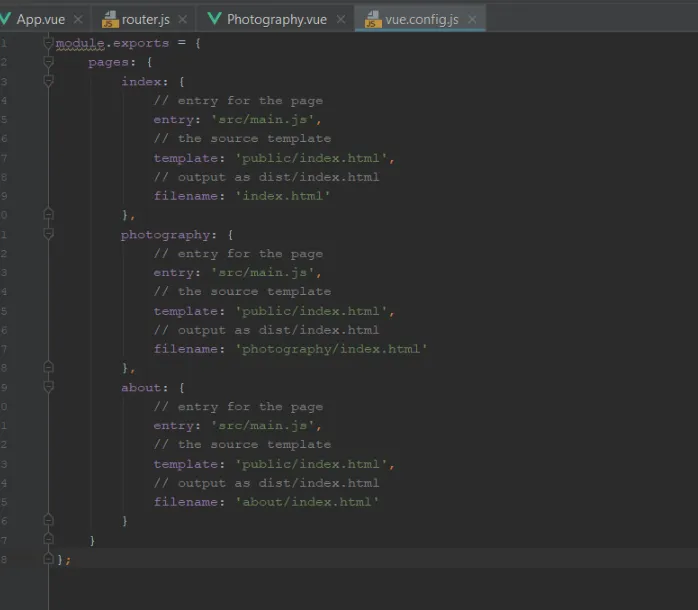The height and width of the screenshot is (610, 698).
Task: Collapse the about block fold marker
Action: 49,387
